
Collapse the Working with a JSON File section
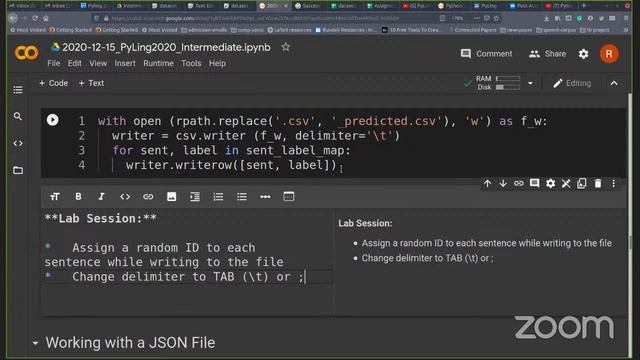(36, 343)
